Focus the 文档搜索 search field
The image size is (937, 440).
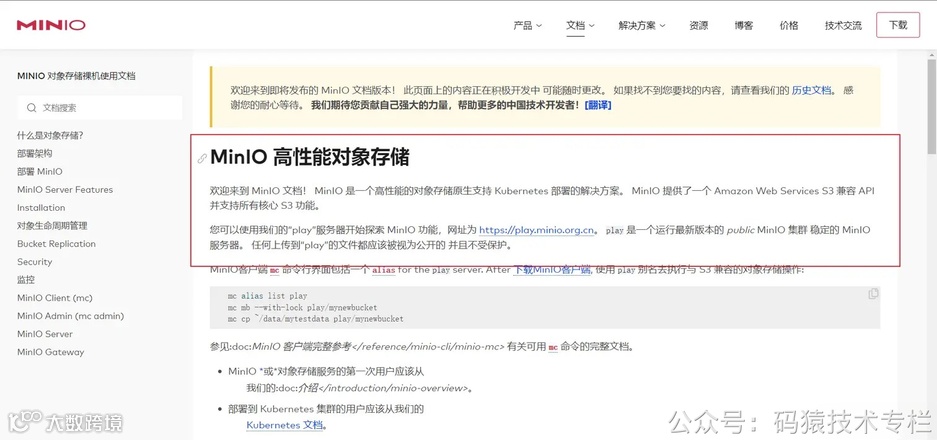pyautogui.click(x=100, y=108)
